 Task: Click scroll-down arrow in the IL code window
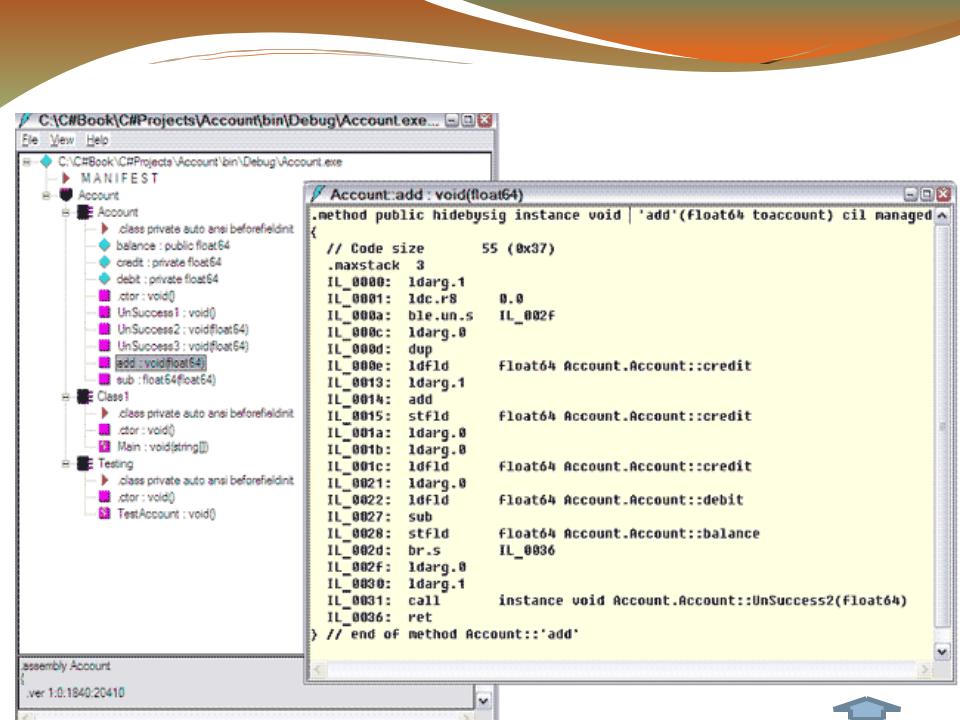click(x=942, y=651)
